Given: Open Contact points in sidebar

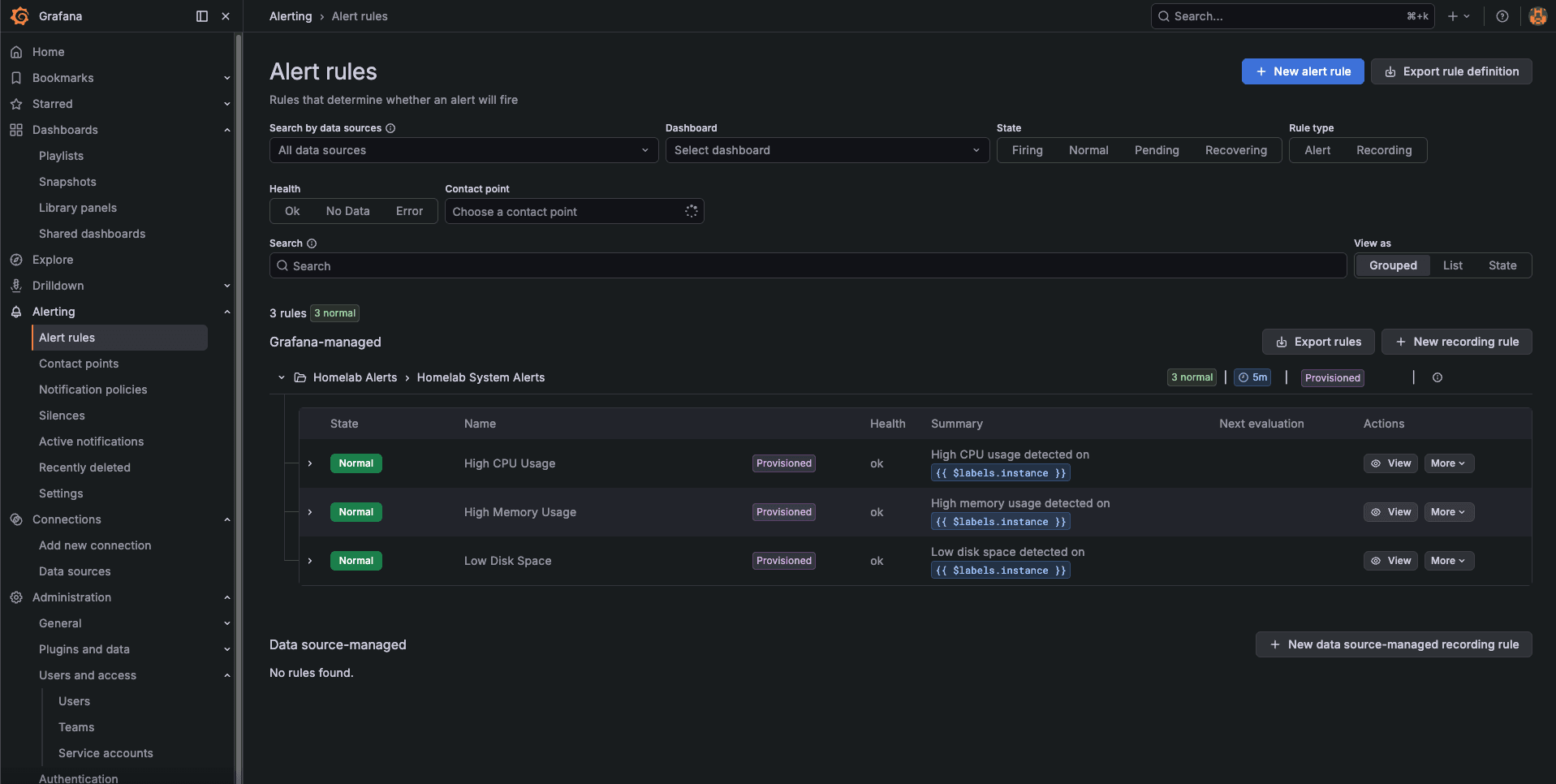Looking at the screenshot, I should pos(79,364).
